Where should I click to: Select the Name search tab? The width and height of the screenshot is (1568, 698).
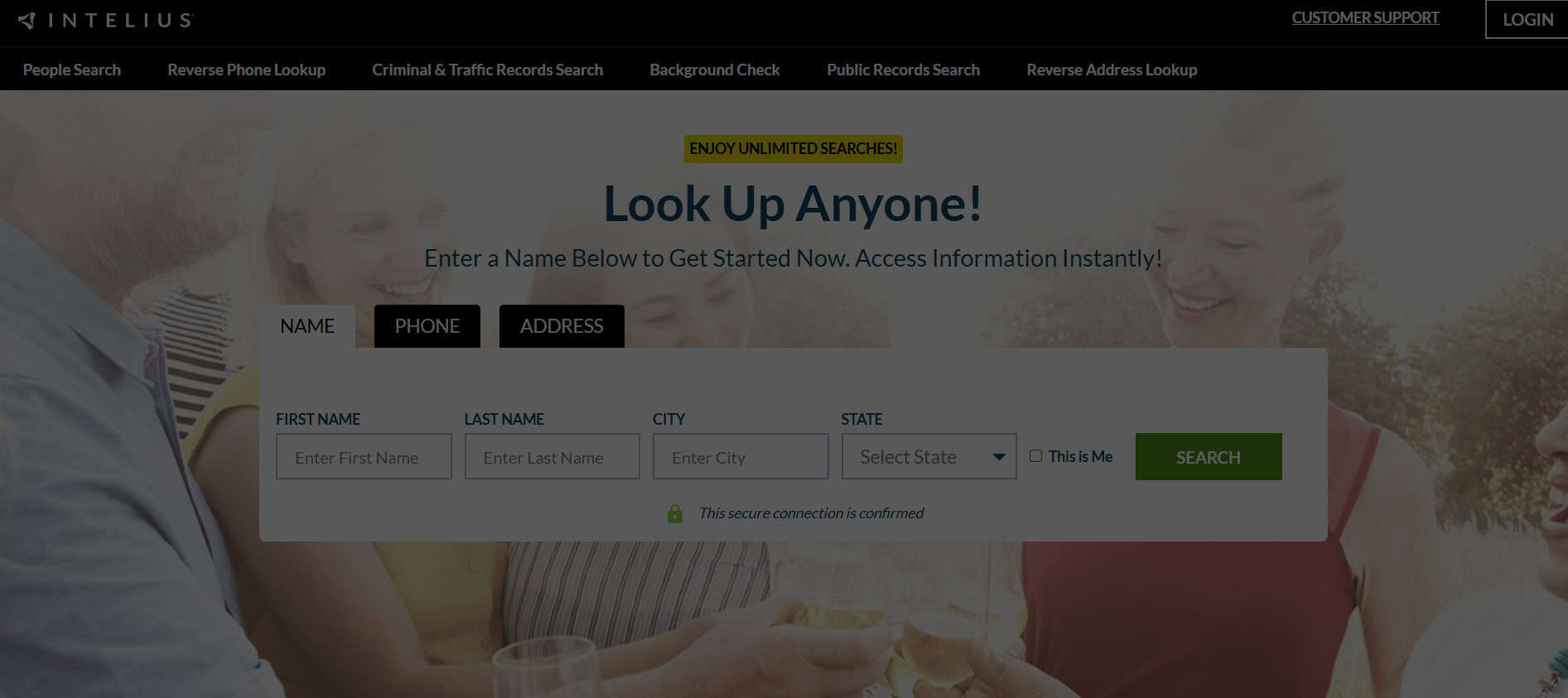307,326
